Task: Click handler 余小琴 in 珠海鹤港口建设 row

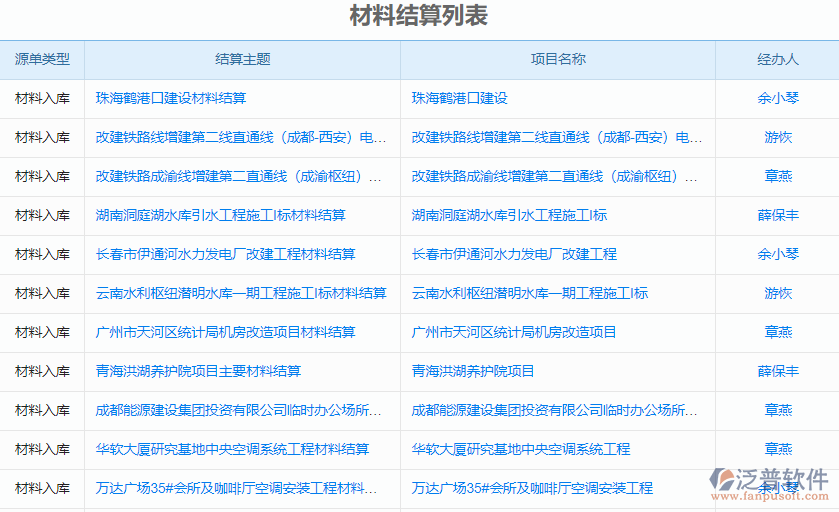Action: point(778,98)
